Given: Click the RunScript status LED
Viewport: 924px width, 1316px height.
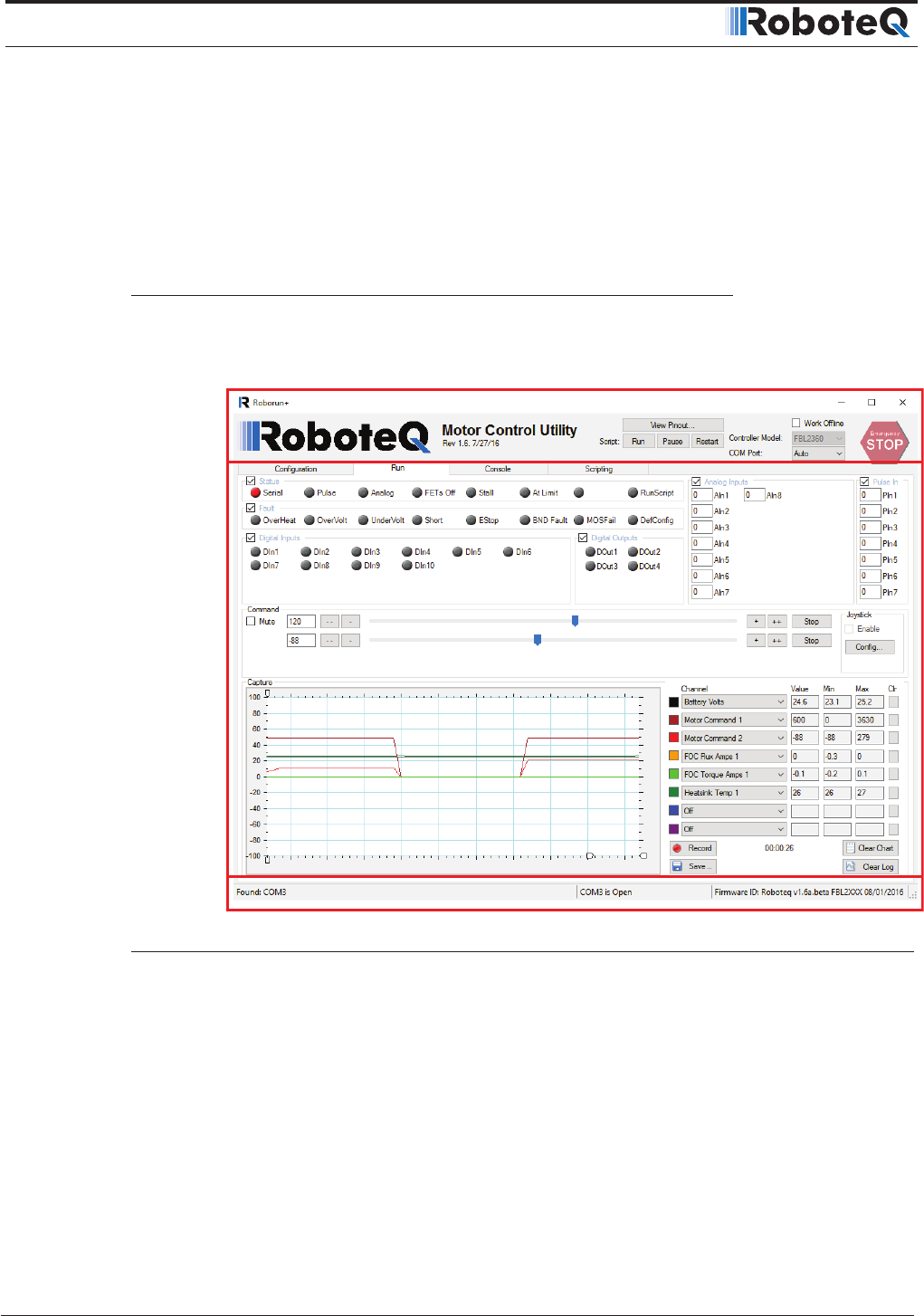Looking at the screenshot, I should coord(633,493).
